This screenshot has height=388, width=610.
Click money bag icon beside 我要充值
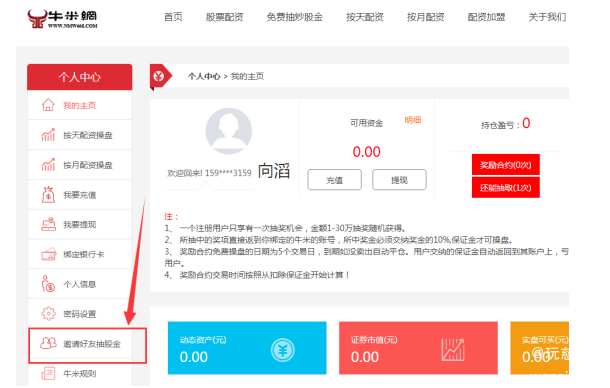pyautogui.click(x=48, y=195)
